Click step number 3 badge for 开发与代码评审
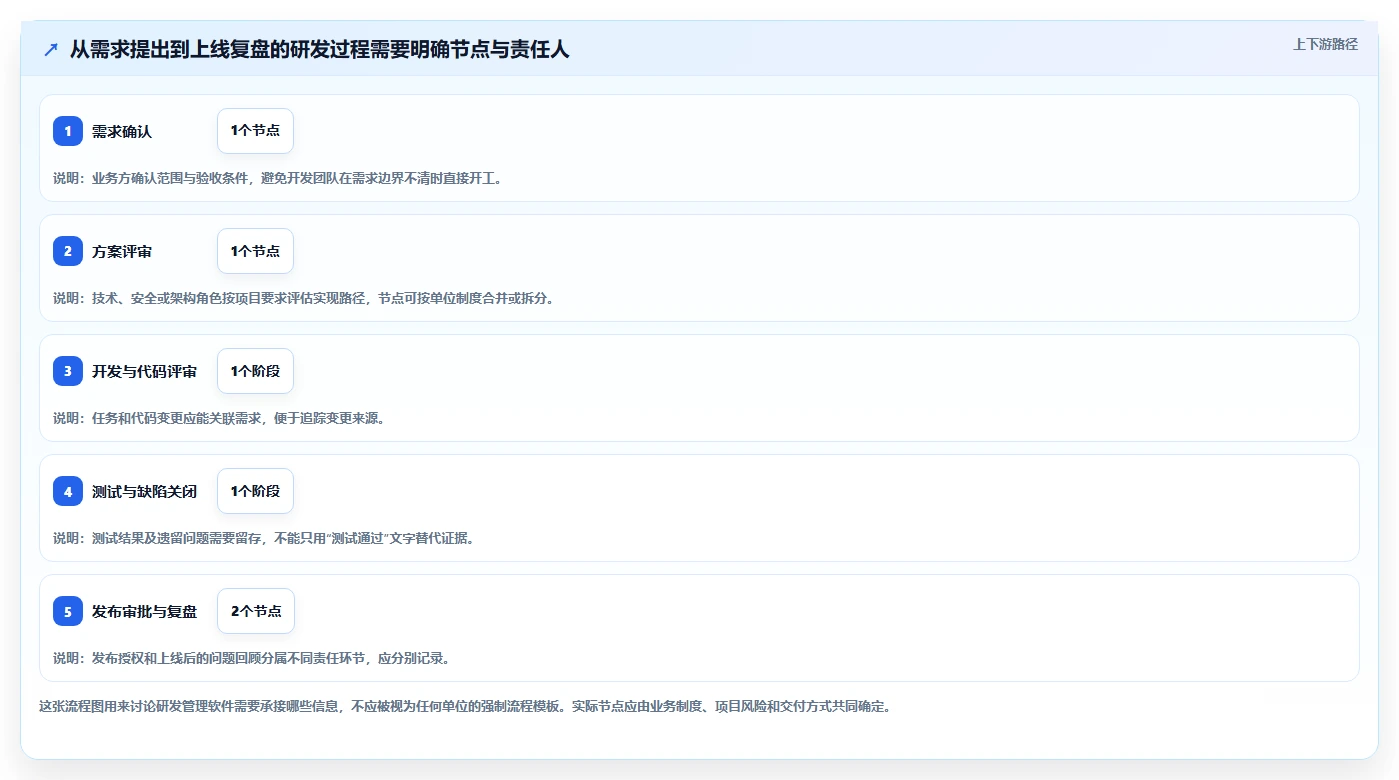The height and width of the screenshot is (780, 1399). 68,371
